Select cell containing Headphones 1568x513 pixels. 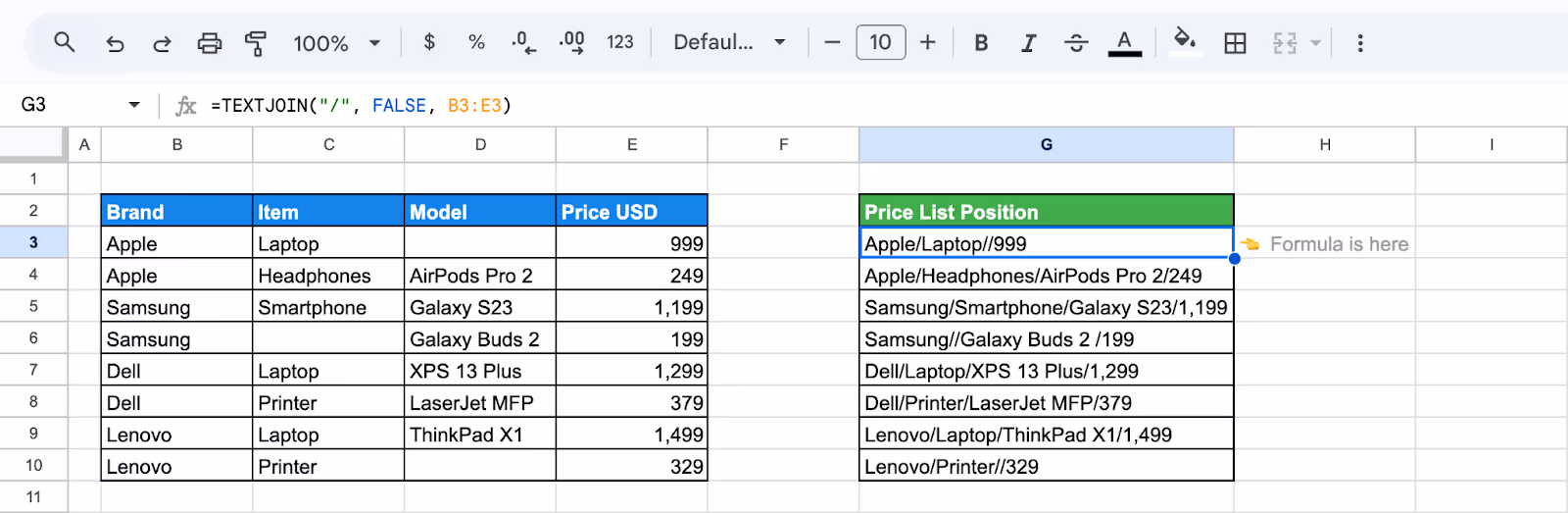coord(328,276)
